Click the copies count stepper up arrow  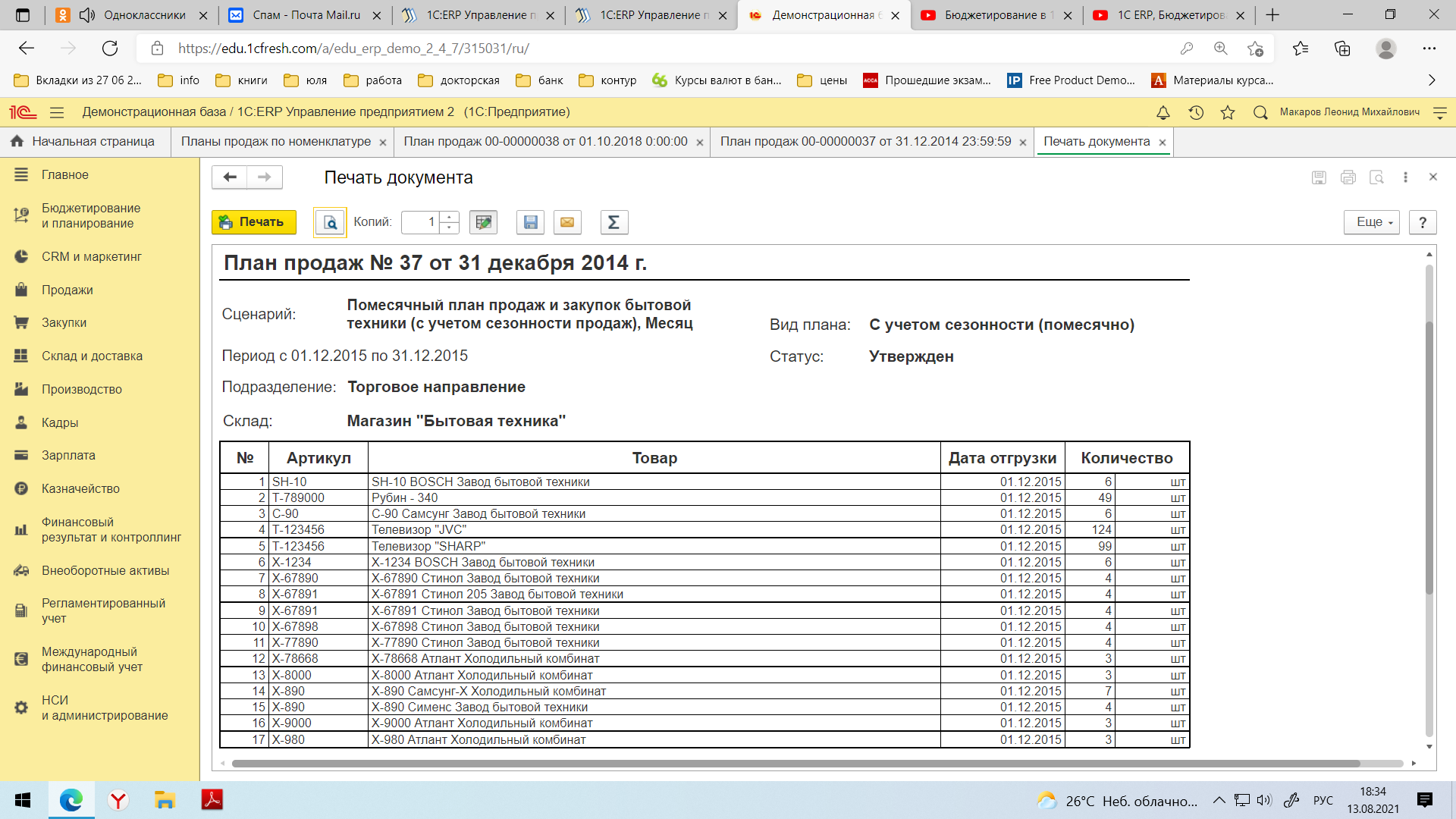click(449, 216)
